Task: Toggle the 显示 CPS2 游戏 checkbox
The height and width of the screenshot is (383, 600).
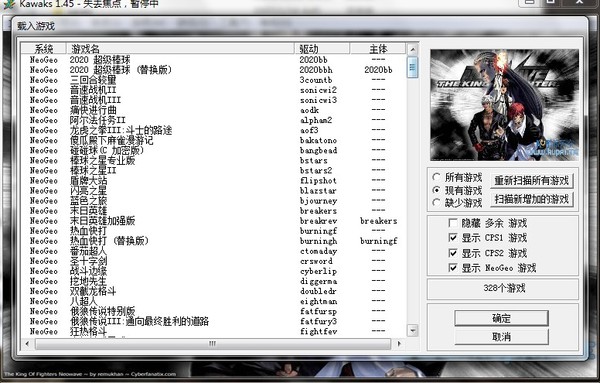Action: 453,253
